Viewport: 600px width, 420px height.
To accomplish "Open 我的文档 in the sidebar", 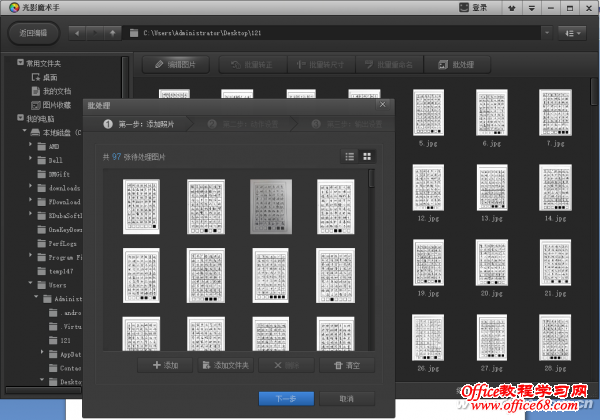I will pos(56,90).
